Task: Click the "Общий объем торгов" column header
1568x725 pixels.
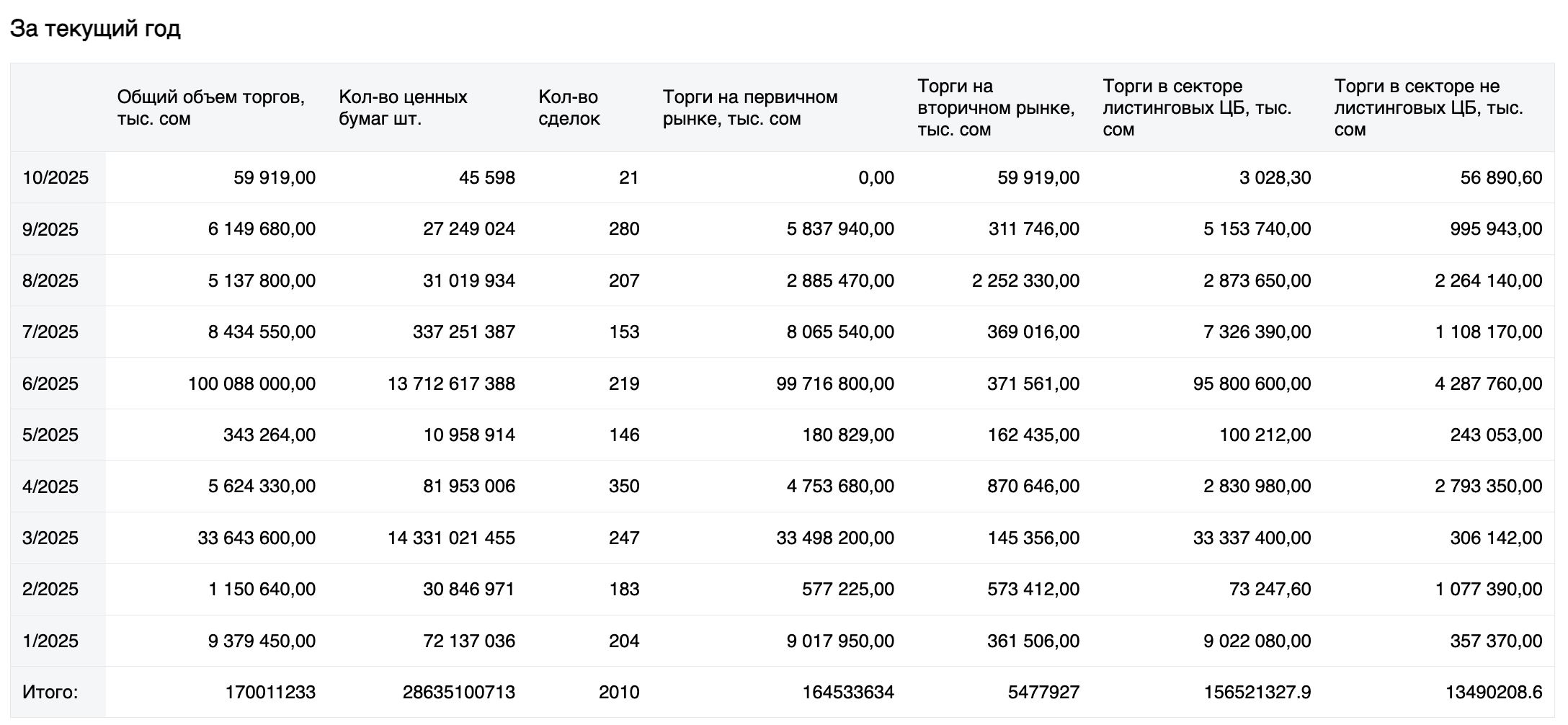Action: [x=210, y=107]
